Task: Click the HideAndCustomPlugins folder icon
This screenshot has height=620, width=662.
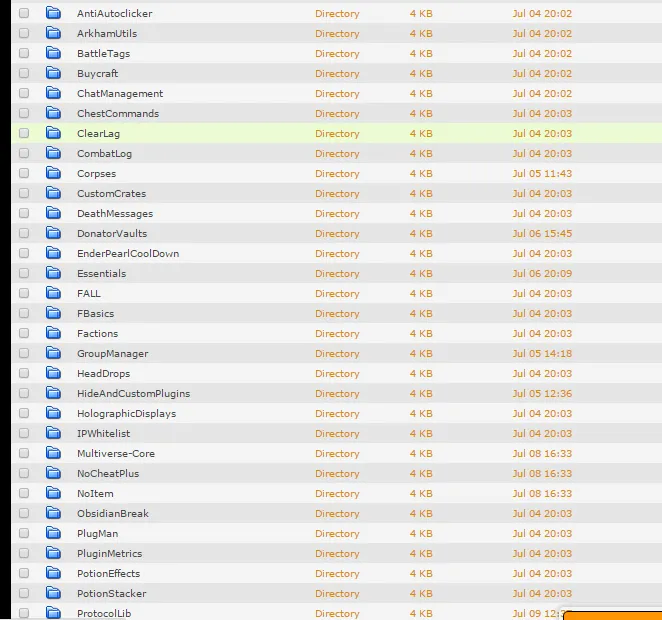Action: click(53, 393)
